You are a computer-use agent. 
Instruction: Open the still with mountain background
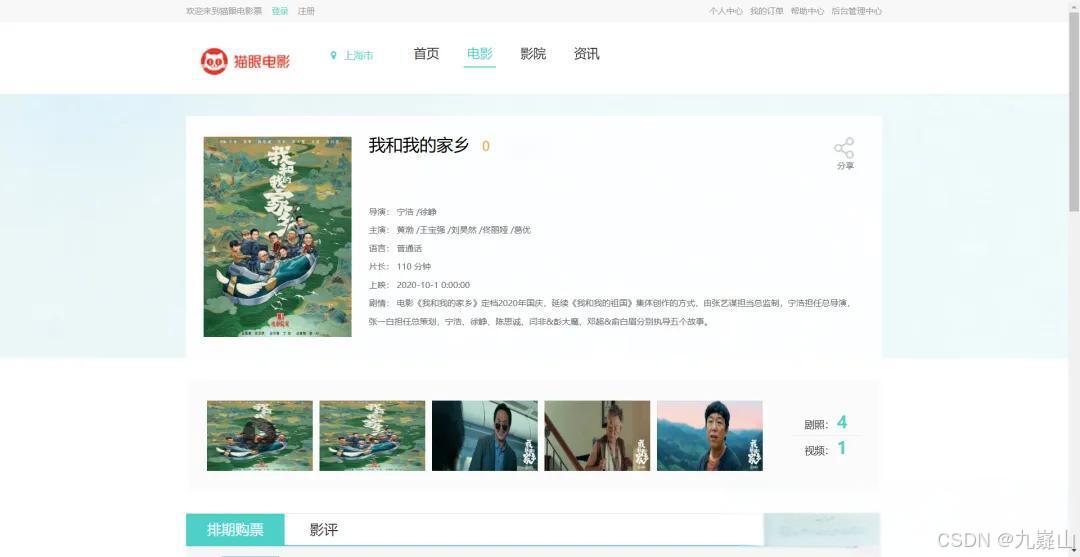tap(709, 436)
